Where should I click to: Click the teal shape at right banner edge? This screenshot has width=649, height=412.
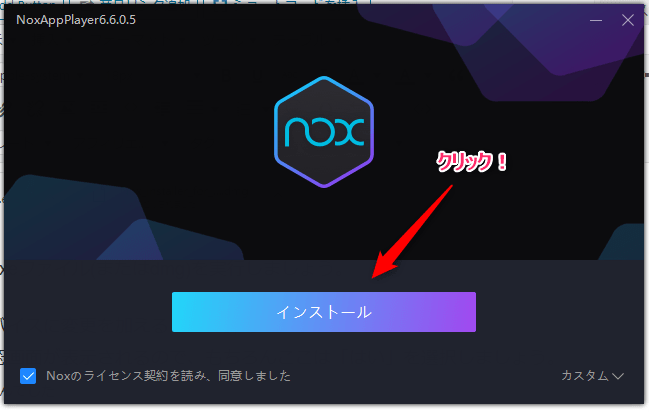(623, 242)
